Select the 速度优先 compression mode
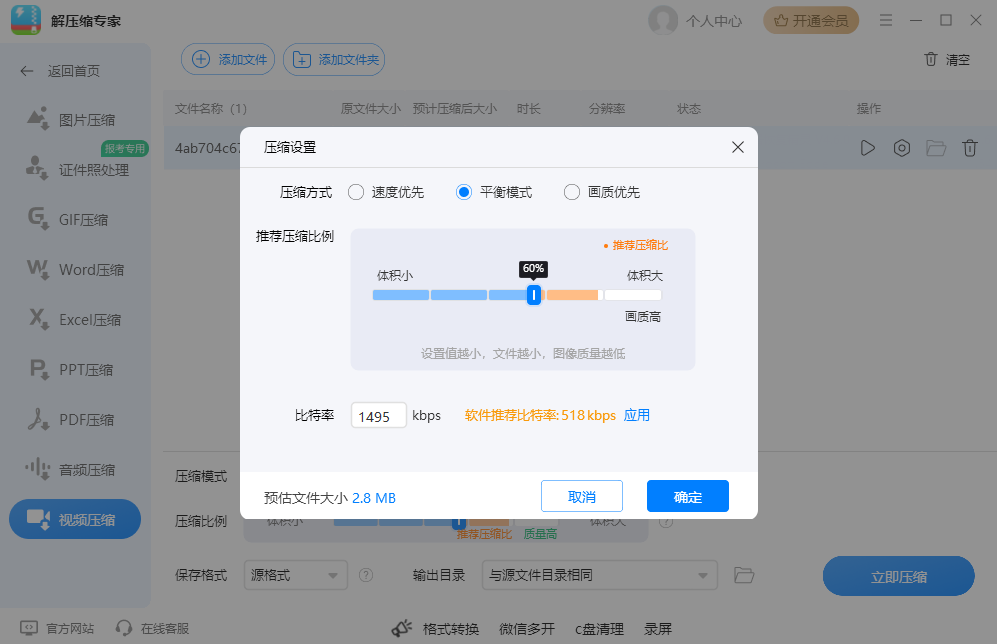This screenshot has height=644, width=997. tap(356, 192)
